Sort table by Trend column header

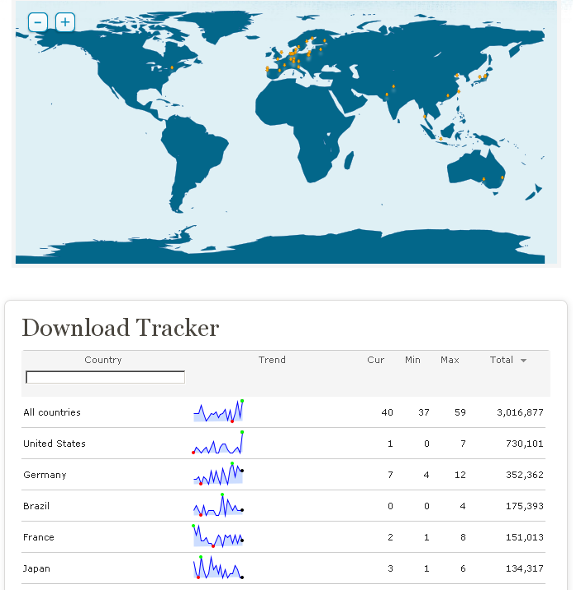click(x=272, y=360)
